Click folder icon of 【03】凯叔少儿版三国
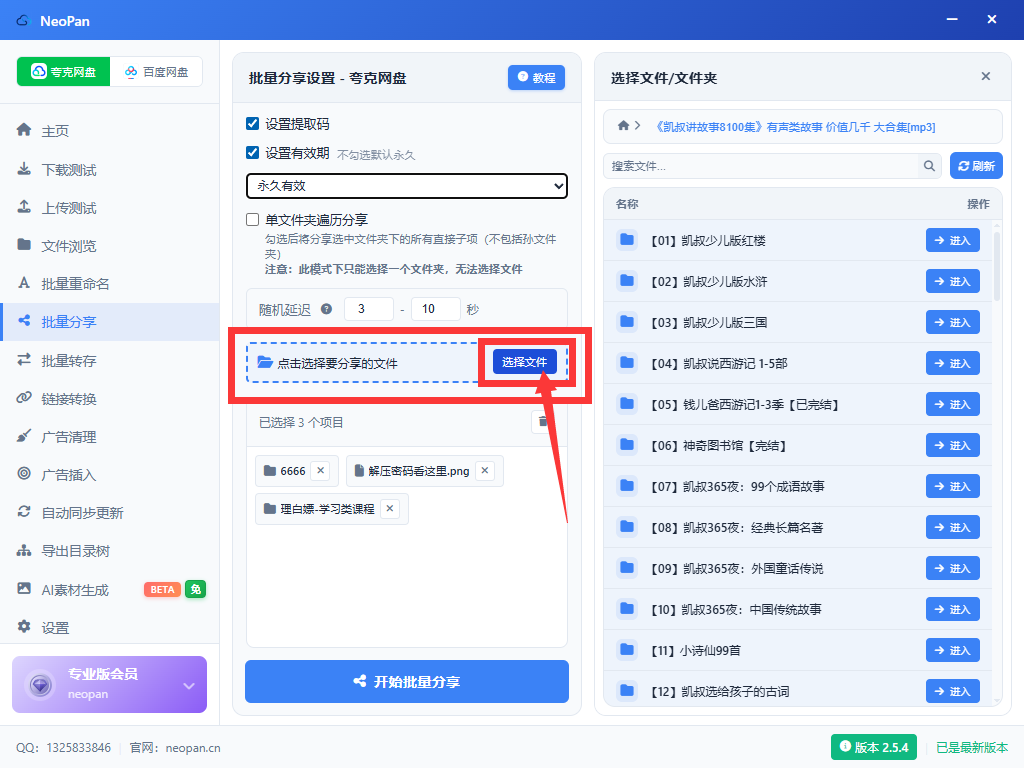Viewport: 1024px width, 768px height. (627, 321)
